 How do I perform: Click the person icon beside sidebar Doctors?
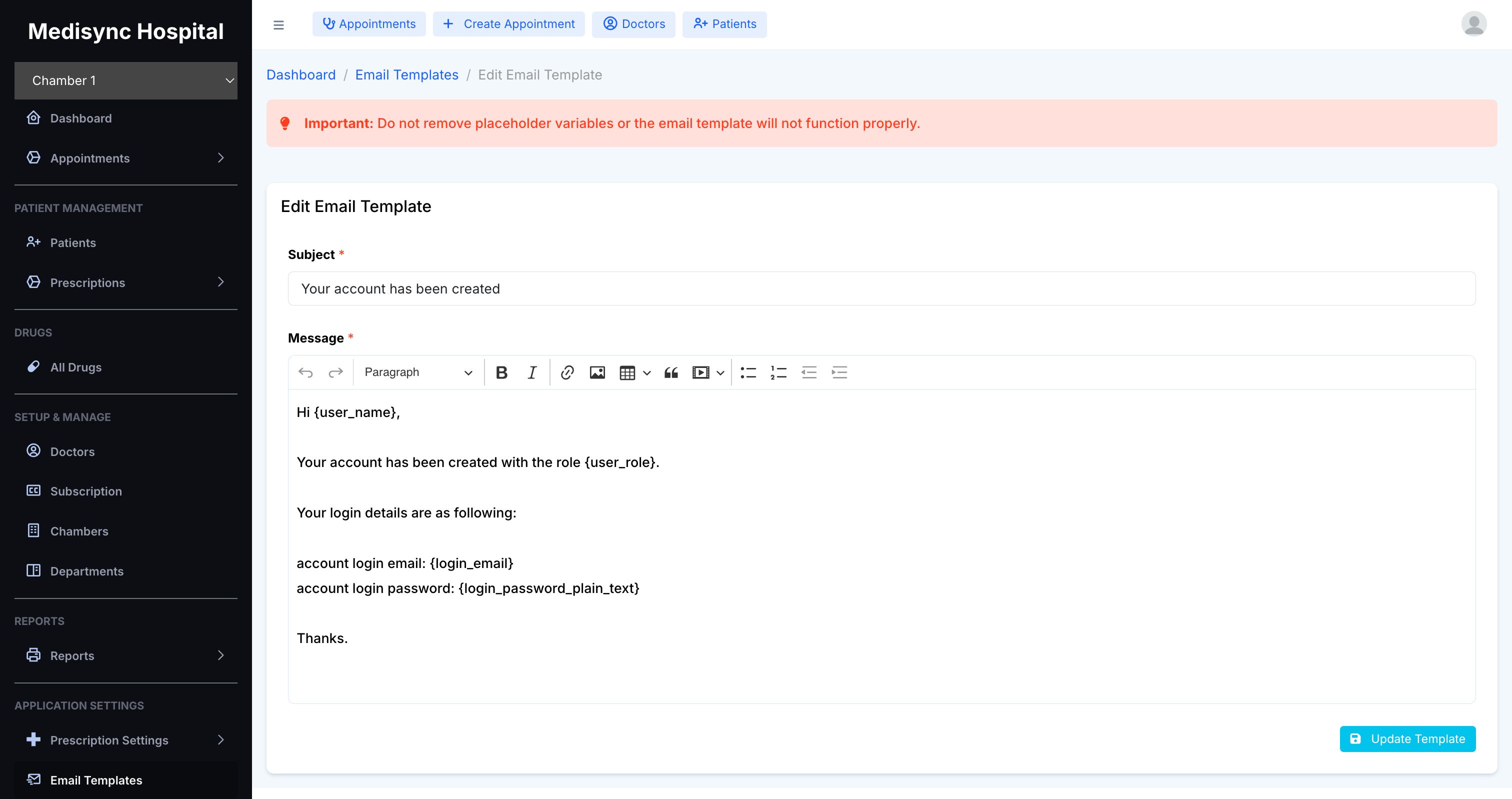click(33, 450)
